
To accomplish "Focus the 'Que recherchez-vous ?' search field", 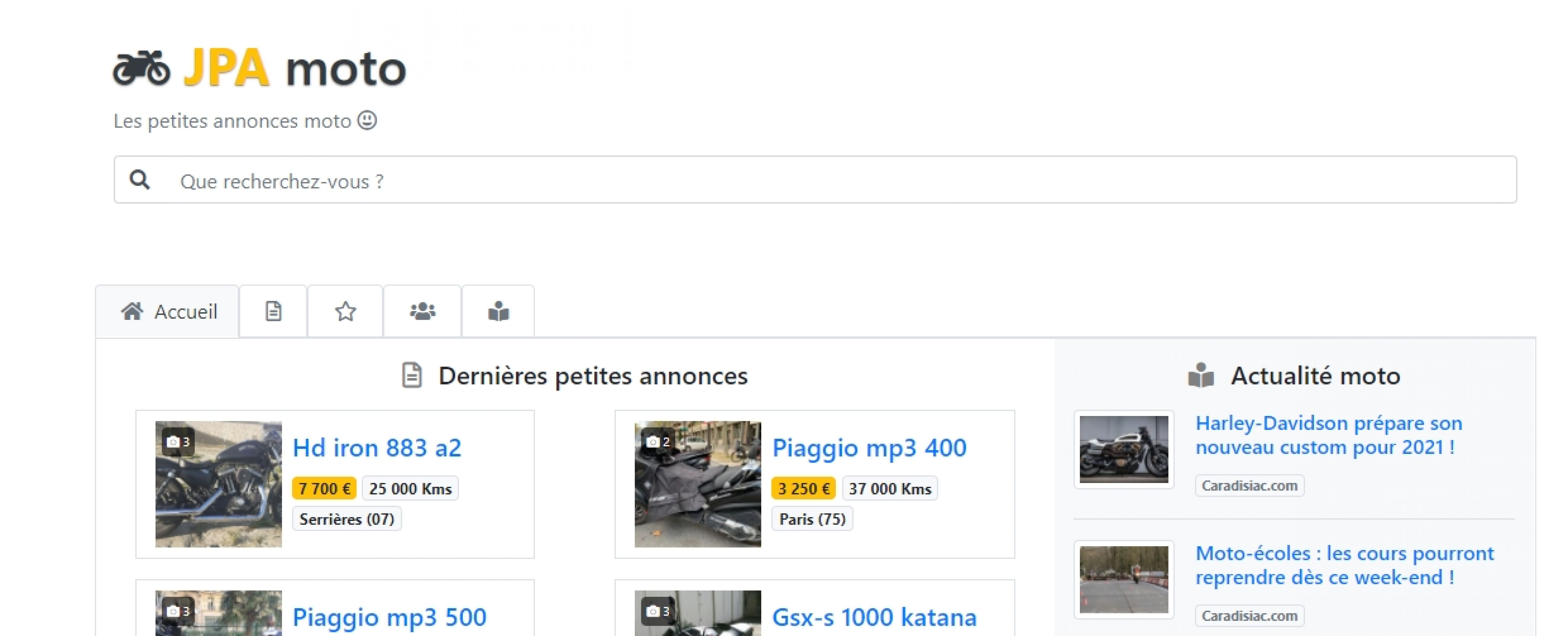I will [815, 180].
